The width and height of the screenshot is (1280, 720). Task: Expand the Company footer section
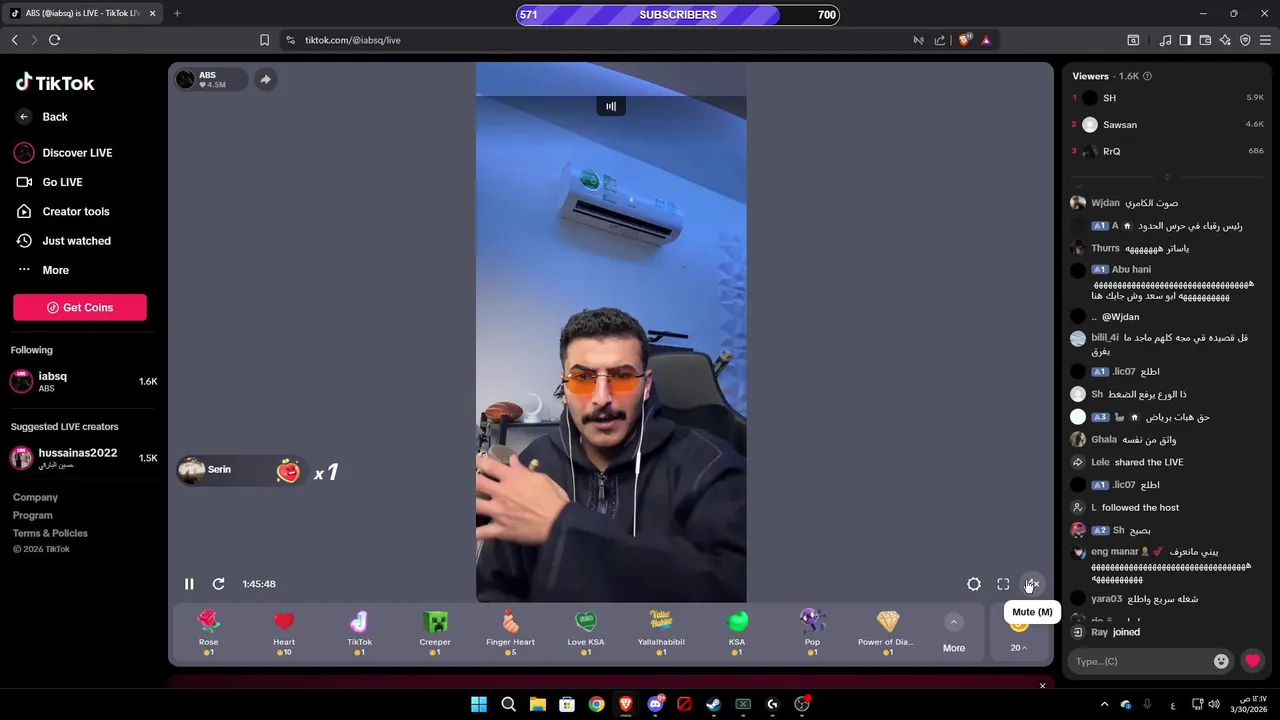pyautogui.click(x=35, y=497)
